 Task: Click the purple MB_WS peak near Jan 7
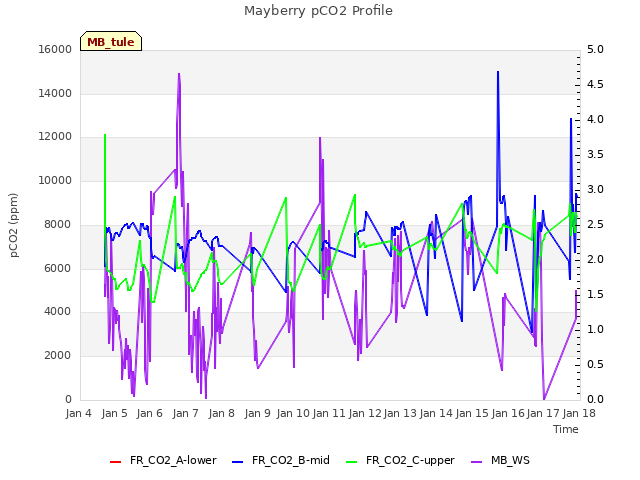click(179, 74)
